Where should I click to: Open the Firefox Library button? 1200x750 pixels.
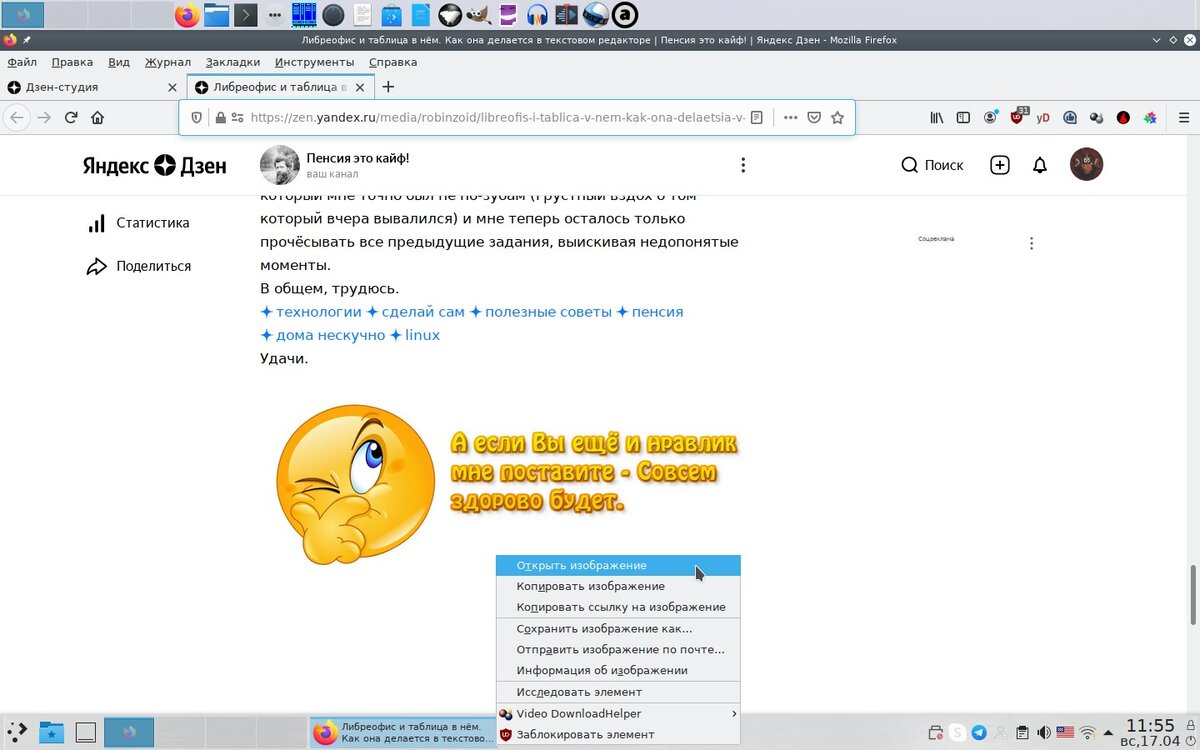point(937,117)
